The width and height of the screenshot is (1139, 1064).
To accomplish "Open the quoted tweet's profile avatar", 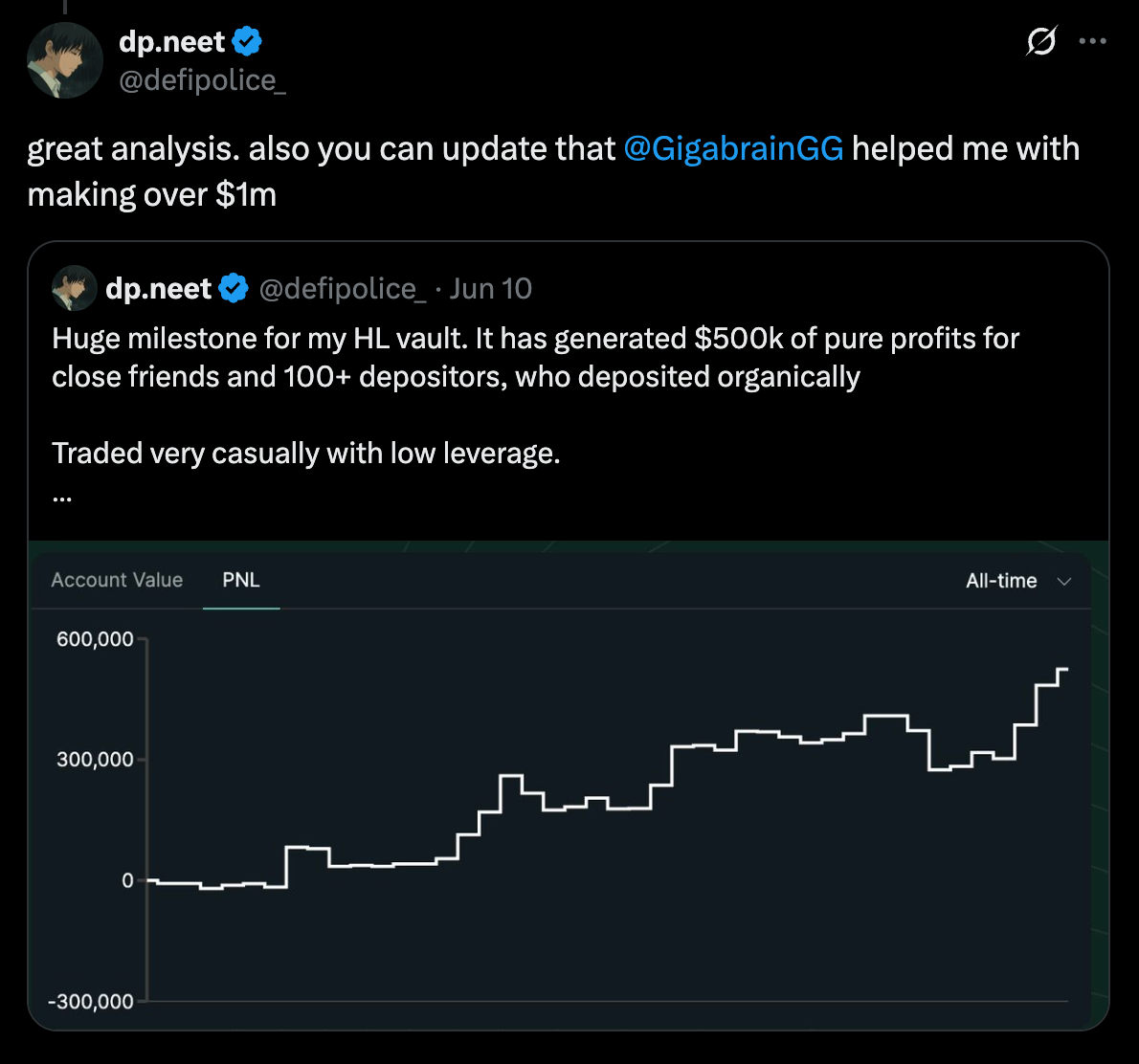I will (x=77, y=287).
